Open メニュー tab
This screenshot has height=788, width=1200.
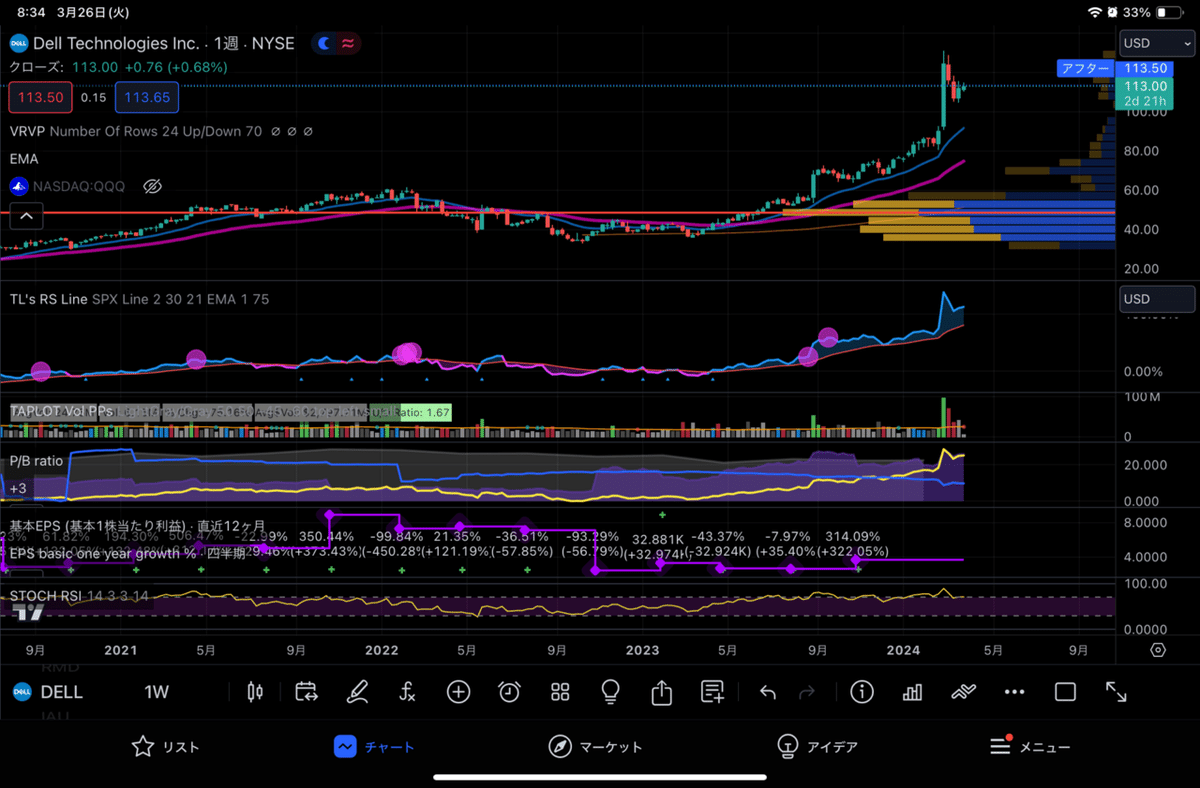(1030, 747)
